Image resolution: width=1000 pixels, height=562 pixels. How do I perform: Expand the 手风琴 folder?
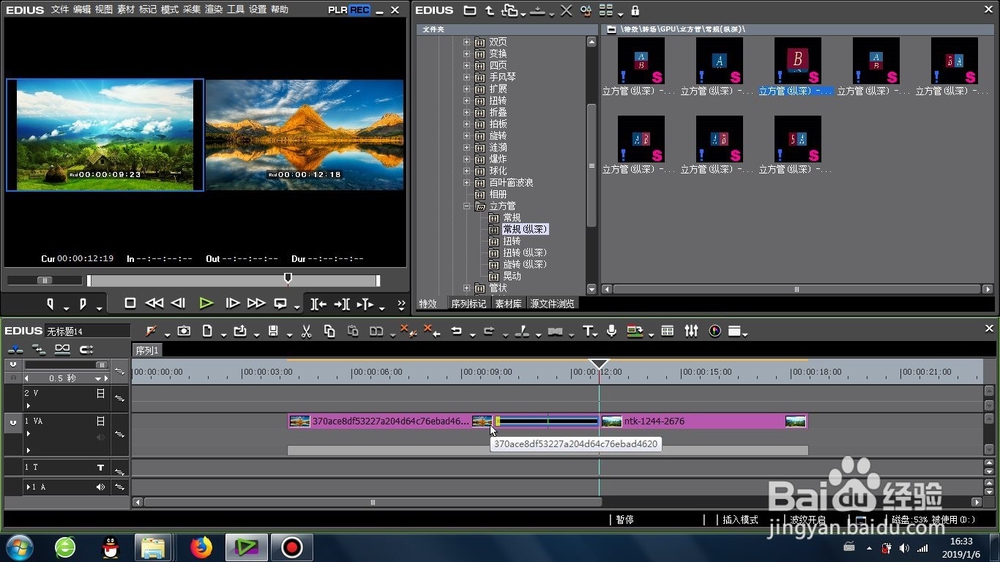[466, 77]
